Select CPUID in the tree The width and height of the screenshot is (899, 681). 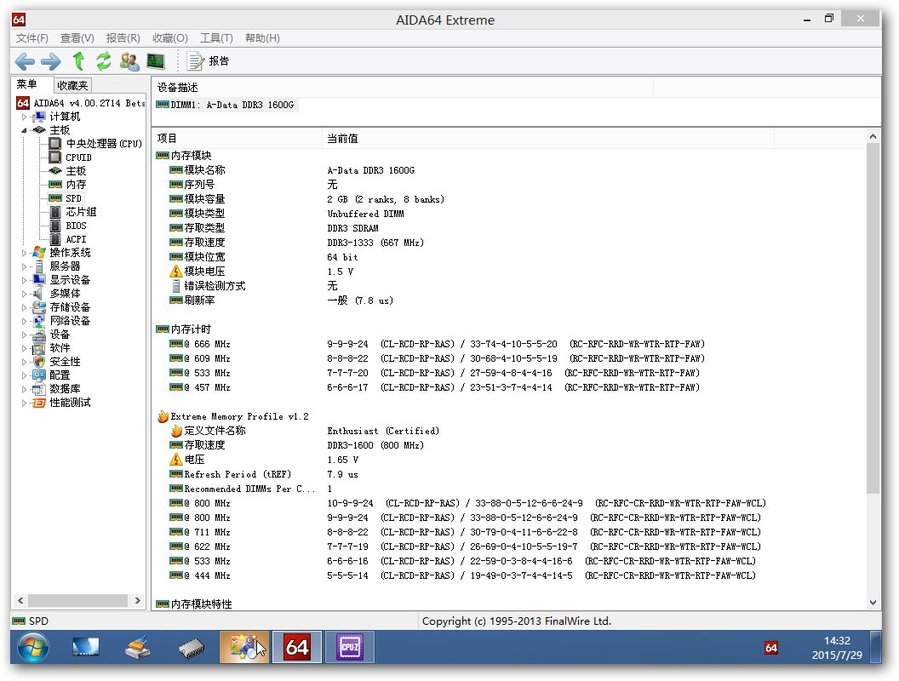tap(71, 157)
